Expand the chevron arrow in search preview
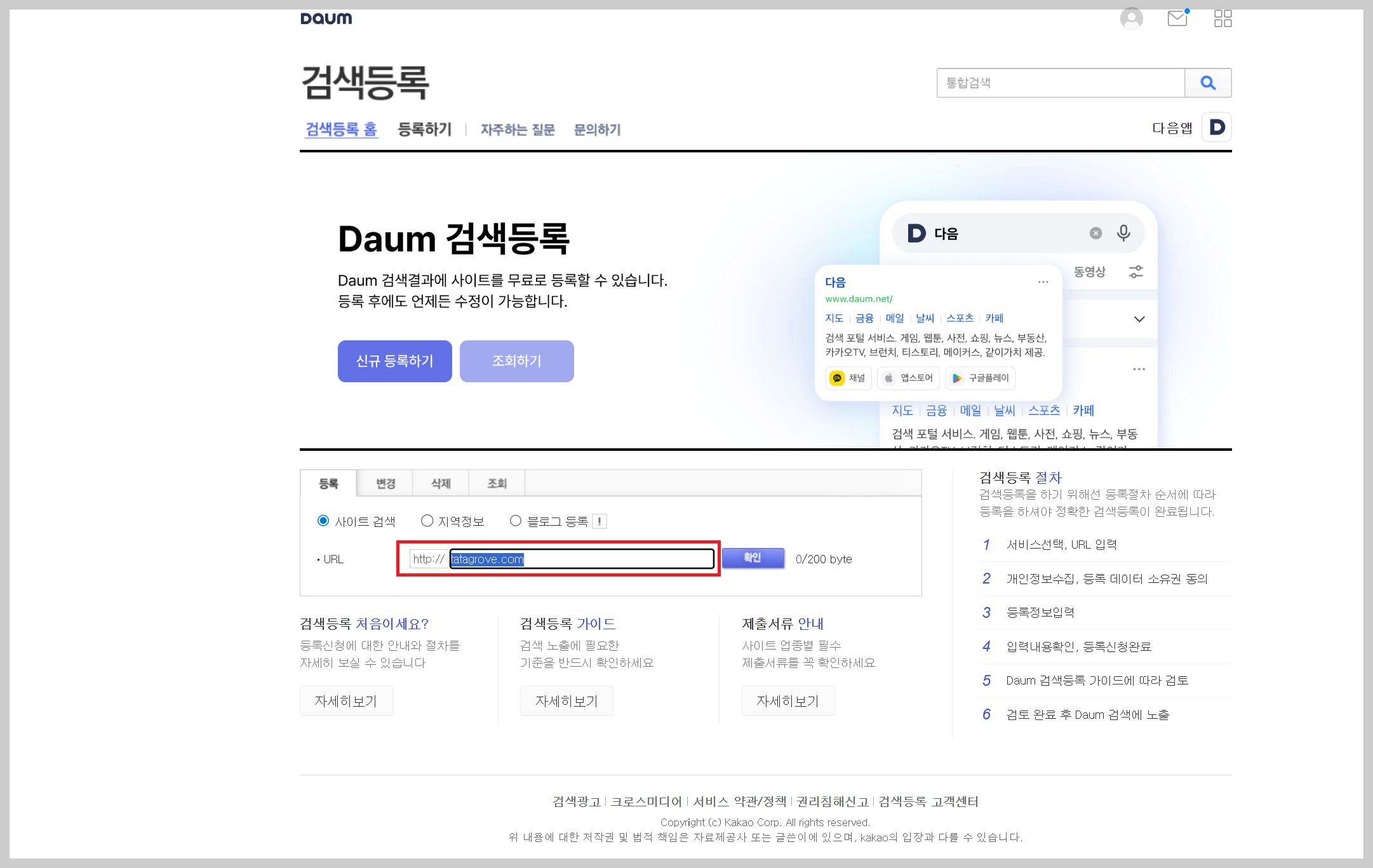 tap(1139, 319)
